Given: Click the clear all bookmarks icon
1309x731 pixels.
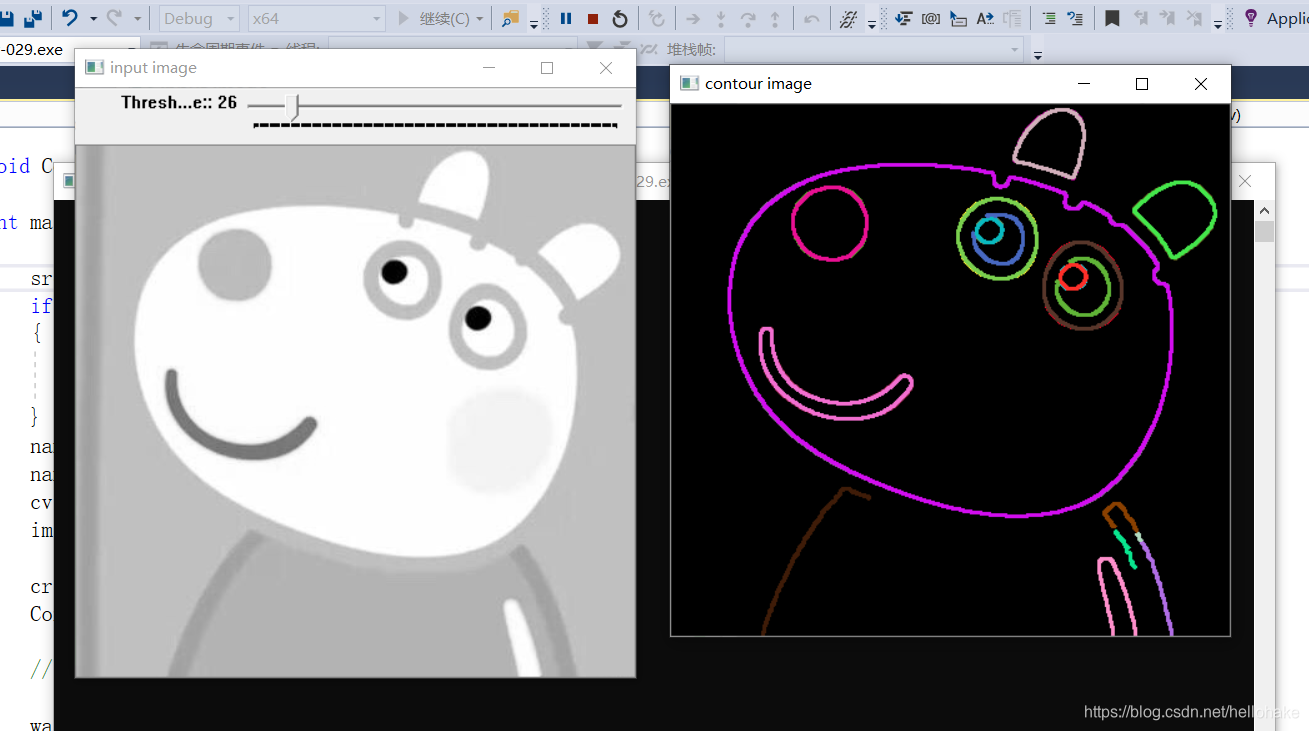Looking at the screenshot, I should coord(1194,18).
